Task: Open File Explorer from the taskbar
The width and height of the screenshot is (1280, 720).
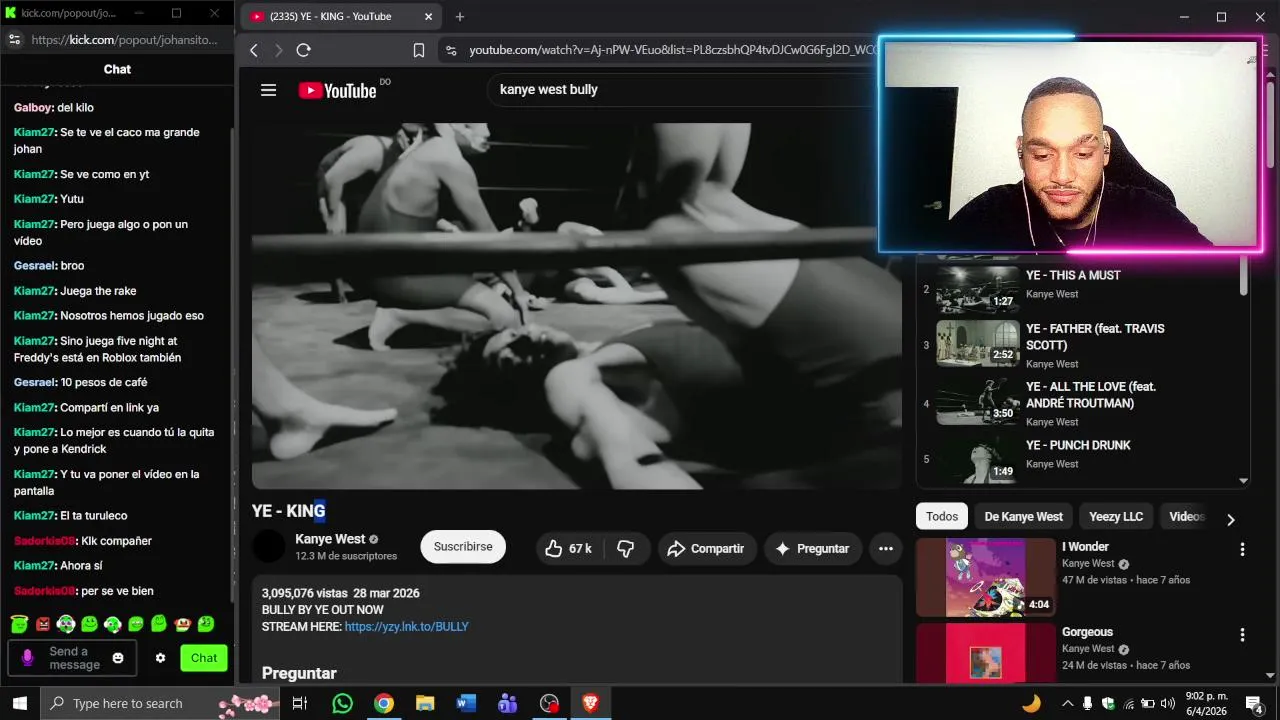Action: coord(425,703)
